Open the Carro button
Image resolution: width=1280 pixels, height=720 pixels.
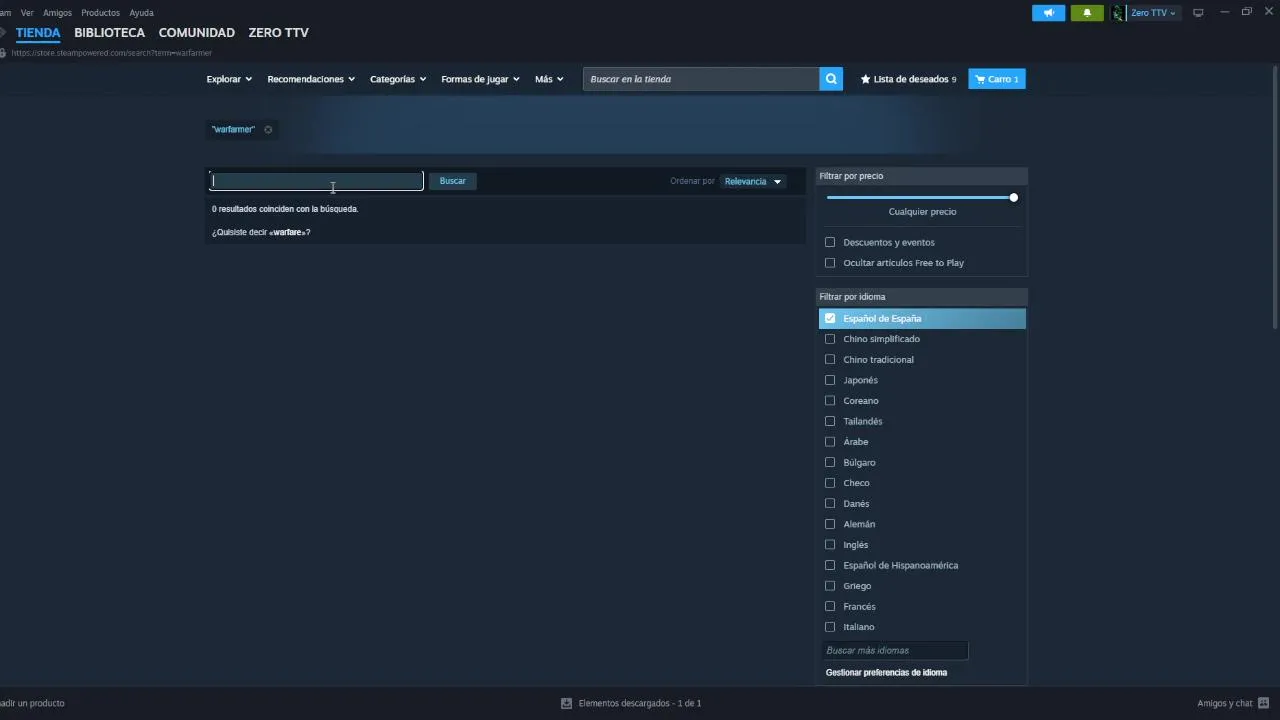point(997,79)
